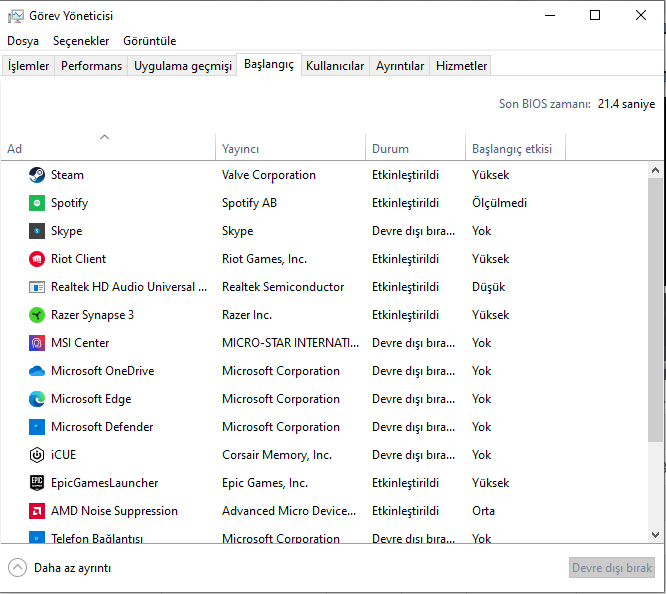Click the Düşük impact value for Realtek

pos(488,287)
